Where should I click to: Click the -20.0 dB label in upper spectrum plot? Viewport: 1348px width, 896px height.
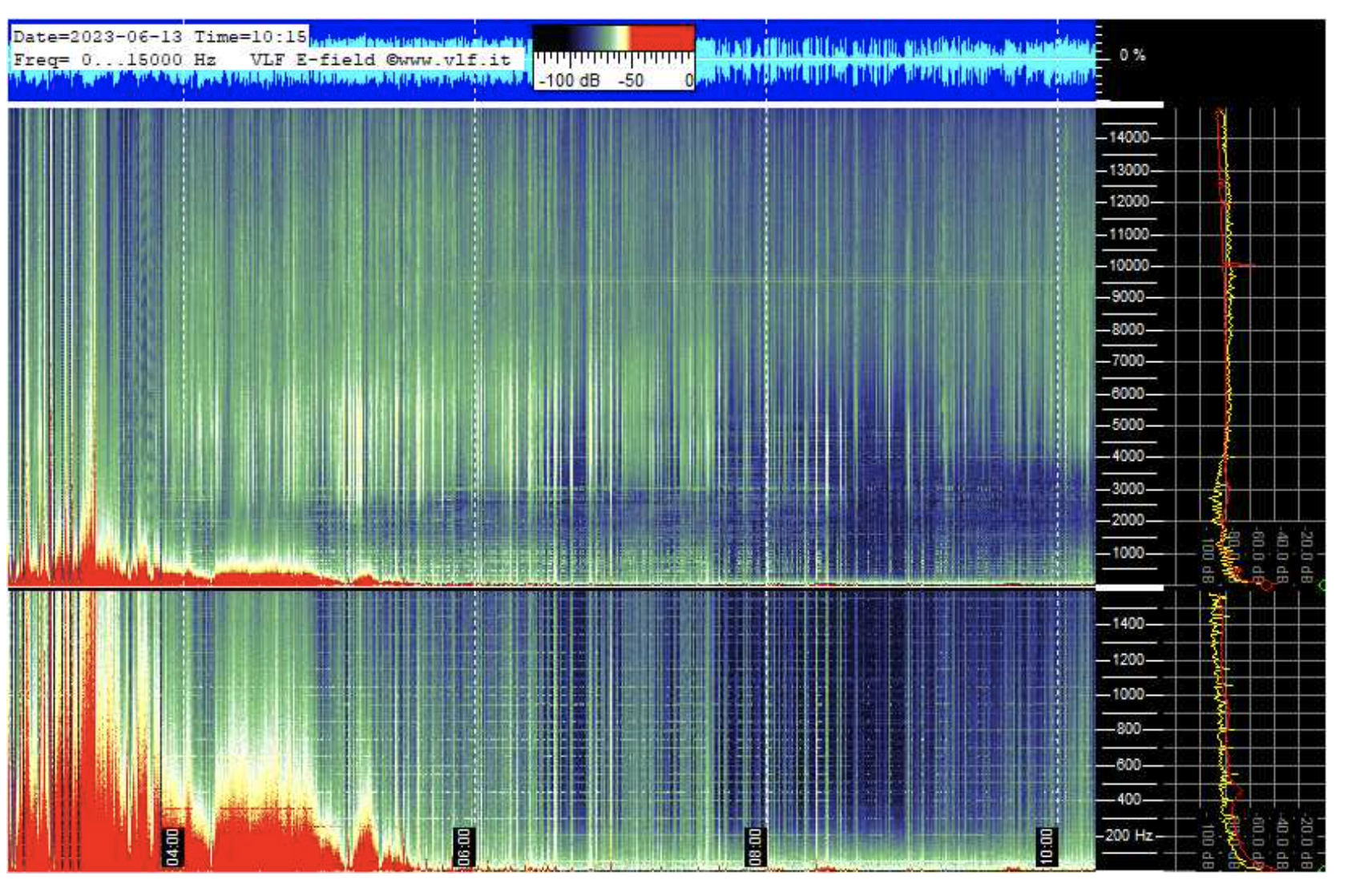click(x=1306, y=556)
